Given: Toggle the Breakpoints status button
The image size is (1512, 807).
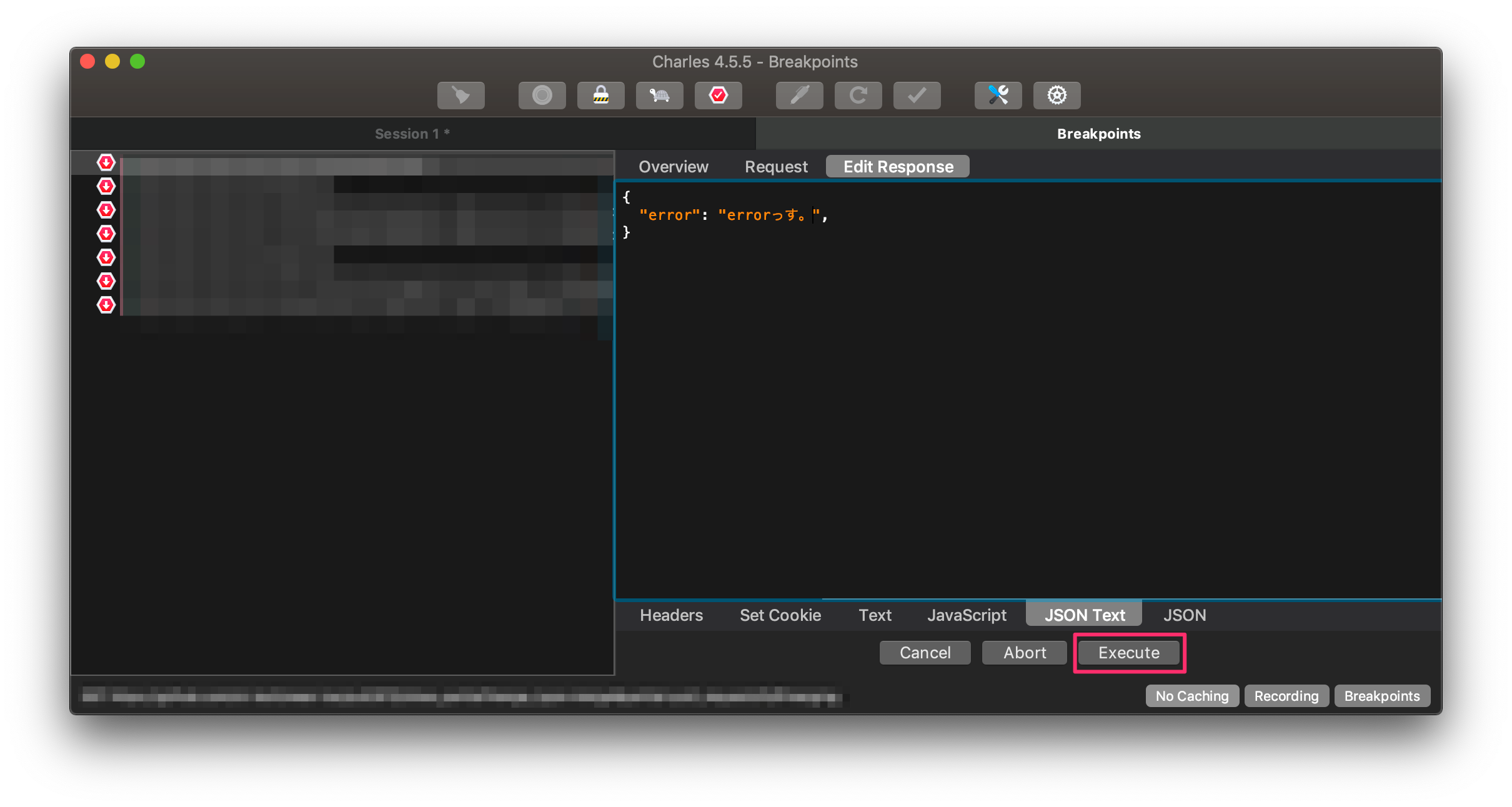Looking at the screenshot, I should point(1382,696).
